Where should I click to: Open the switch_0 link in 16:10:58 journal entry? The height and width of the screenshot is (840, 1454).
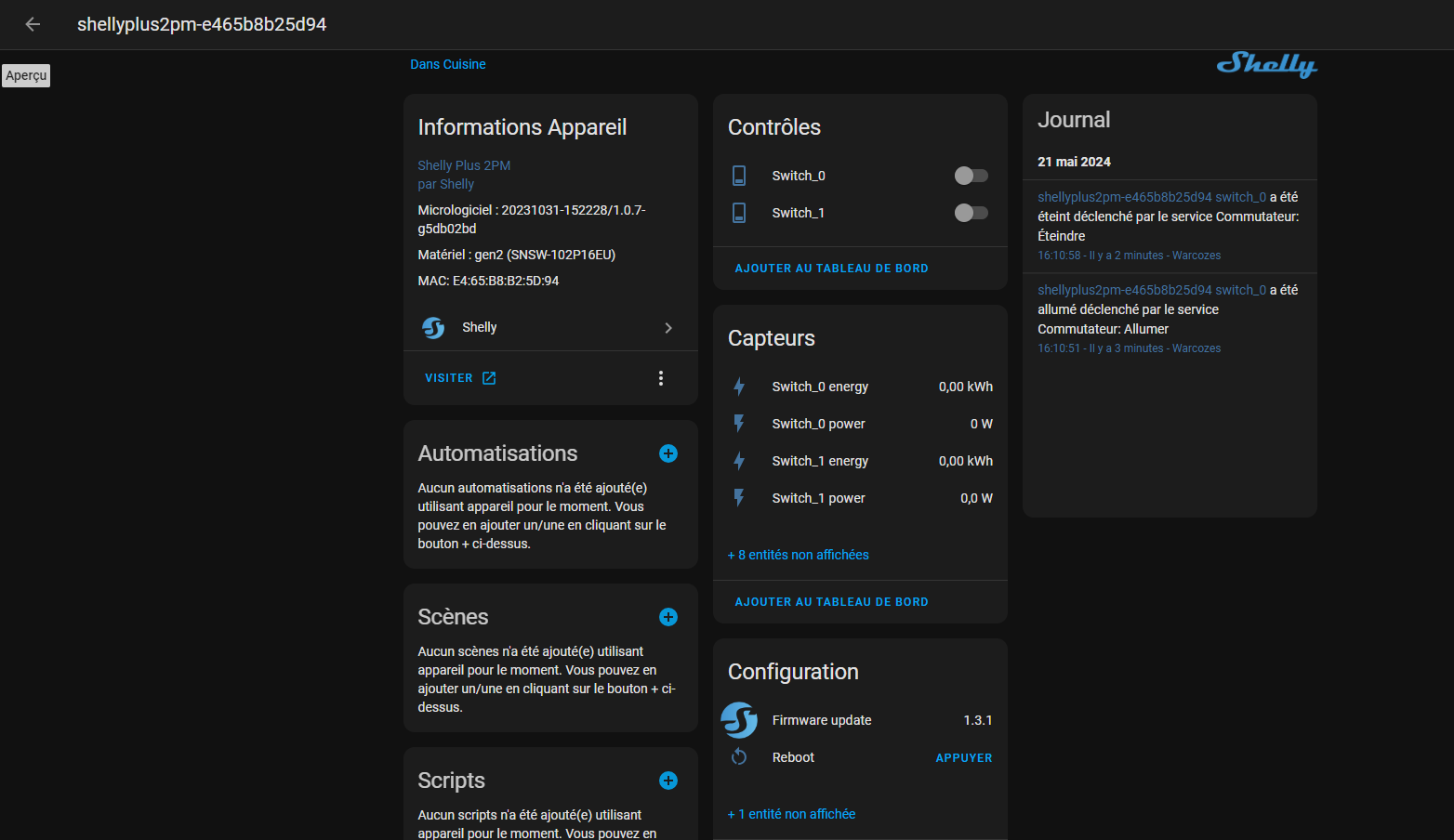point(1240,197)
